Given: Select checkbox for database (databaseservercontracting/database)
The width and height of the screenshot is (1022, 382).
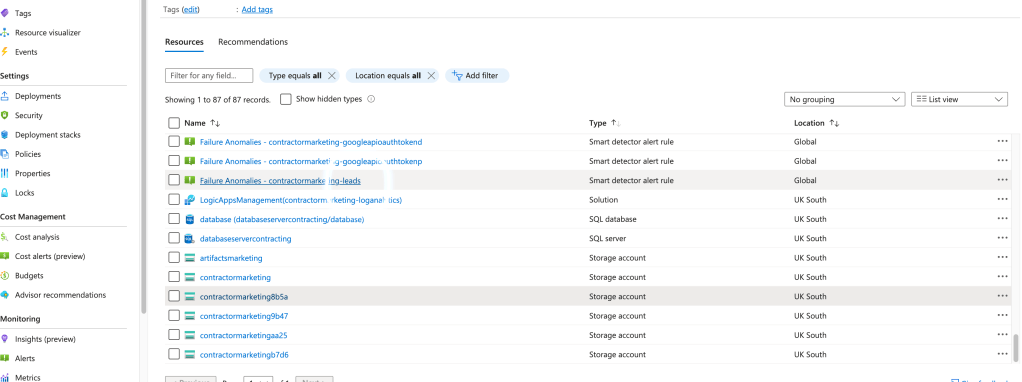Looking at the screenshot, I should (x=173, y=218).
